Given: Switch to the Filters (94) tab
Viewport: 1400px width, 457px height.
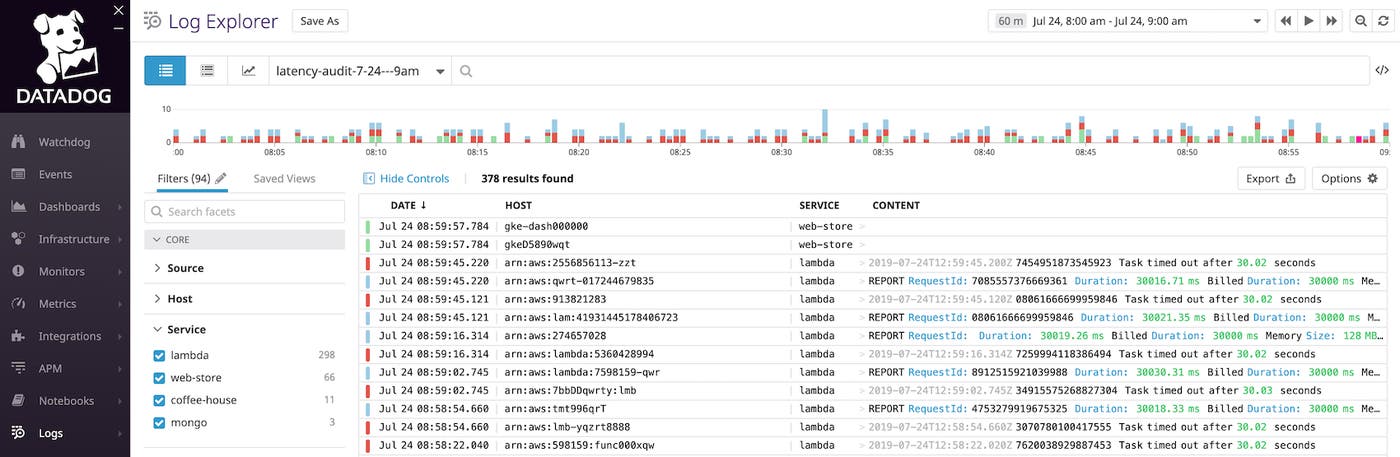Looking at the screenshot, I should (x=183, y=179).
